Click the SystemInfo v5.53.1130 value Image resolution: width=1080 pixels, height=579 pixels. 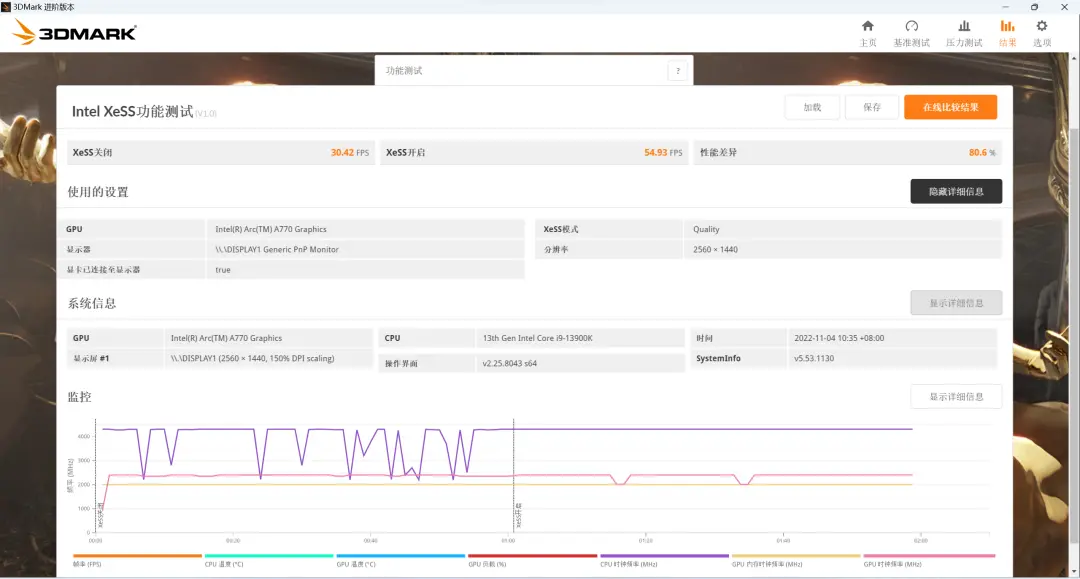click(x=813, y=358)
